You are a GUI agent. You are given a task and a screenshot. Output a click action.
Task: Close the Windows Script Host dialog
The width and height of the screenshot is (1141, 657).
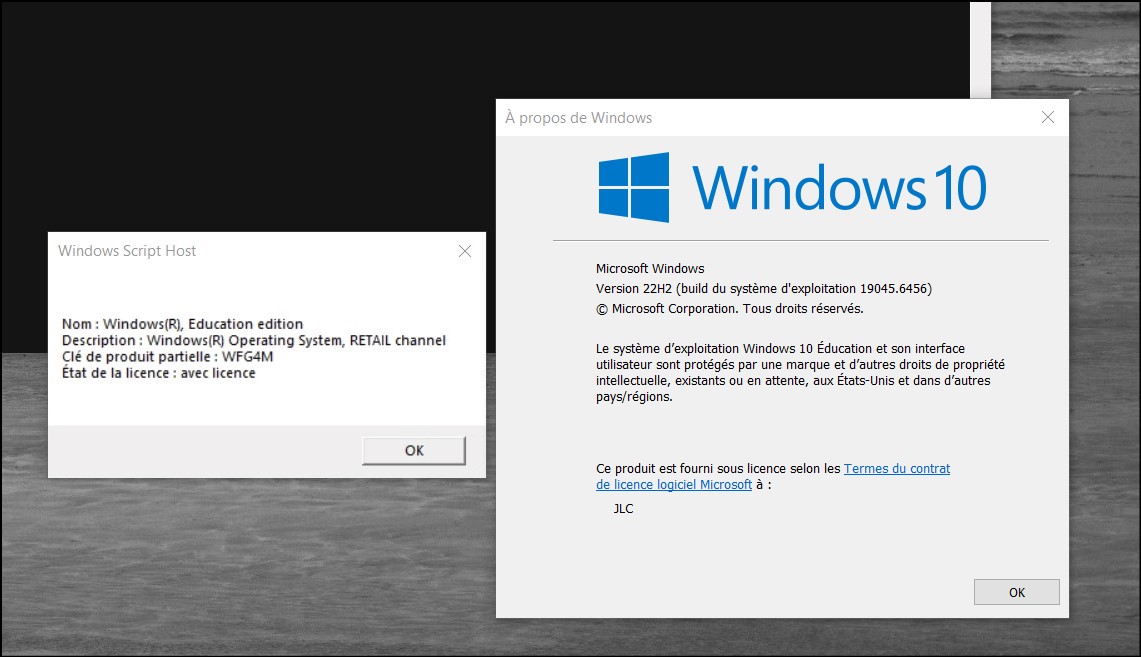pos(465,251)
